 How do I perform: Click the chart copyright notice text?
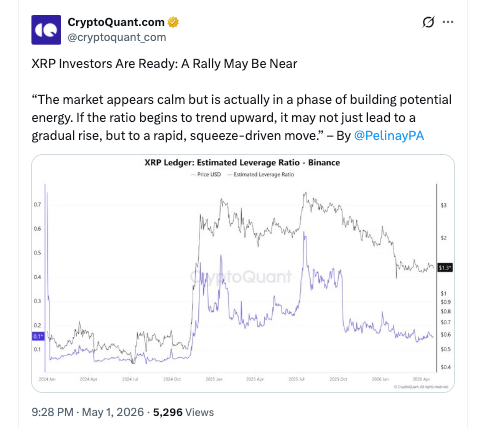coord(421,387)
